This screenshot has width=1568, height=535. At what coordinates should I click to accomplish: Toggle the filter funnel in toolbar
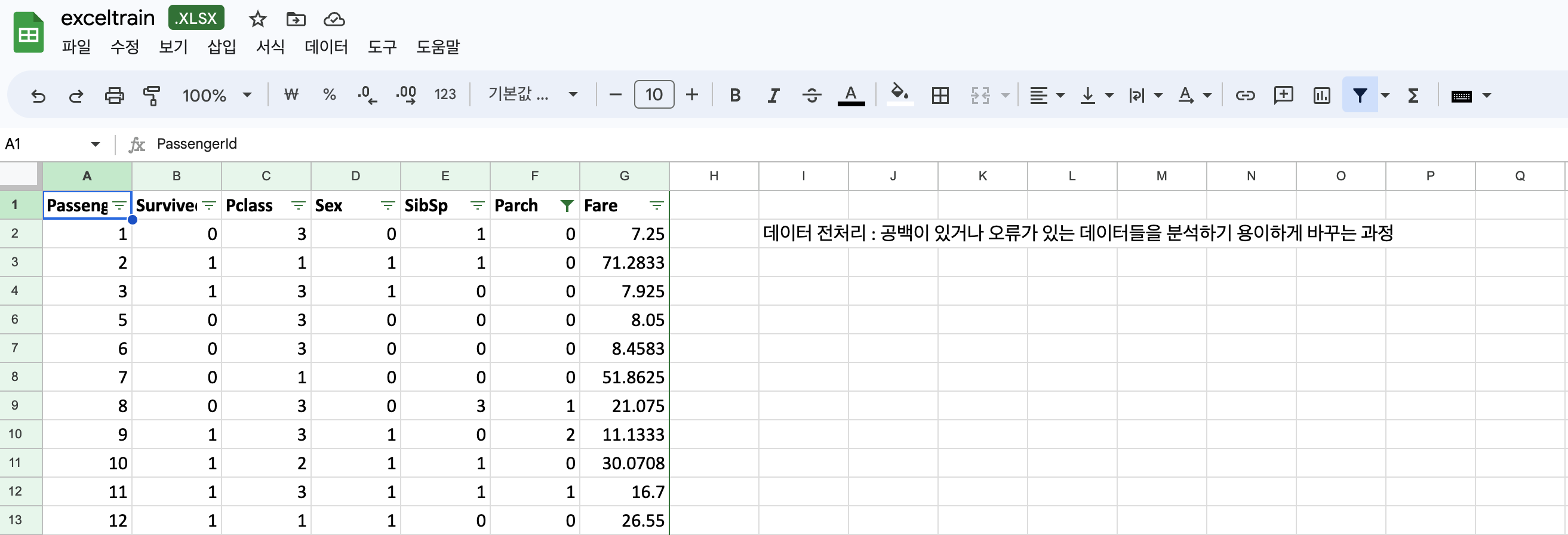(1360, 95)
